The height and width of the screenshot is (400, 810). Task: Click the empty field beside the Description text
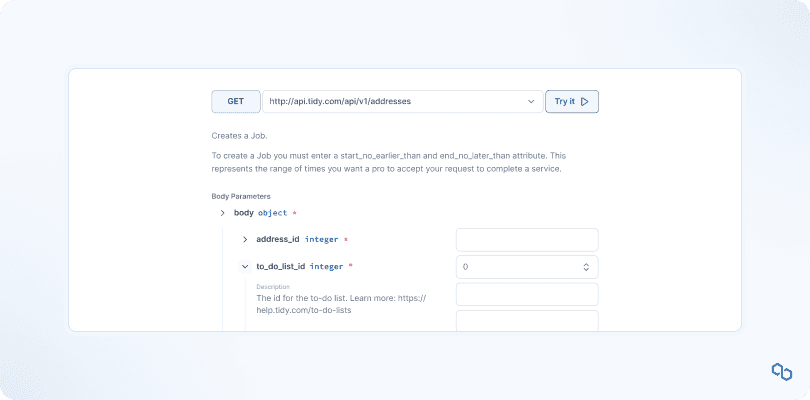526,294
